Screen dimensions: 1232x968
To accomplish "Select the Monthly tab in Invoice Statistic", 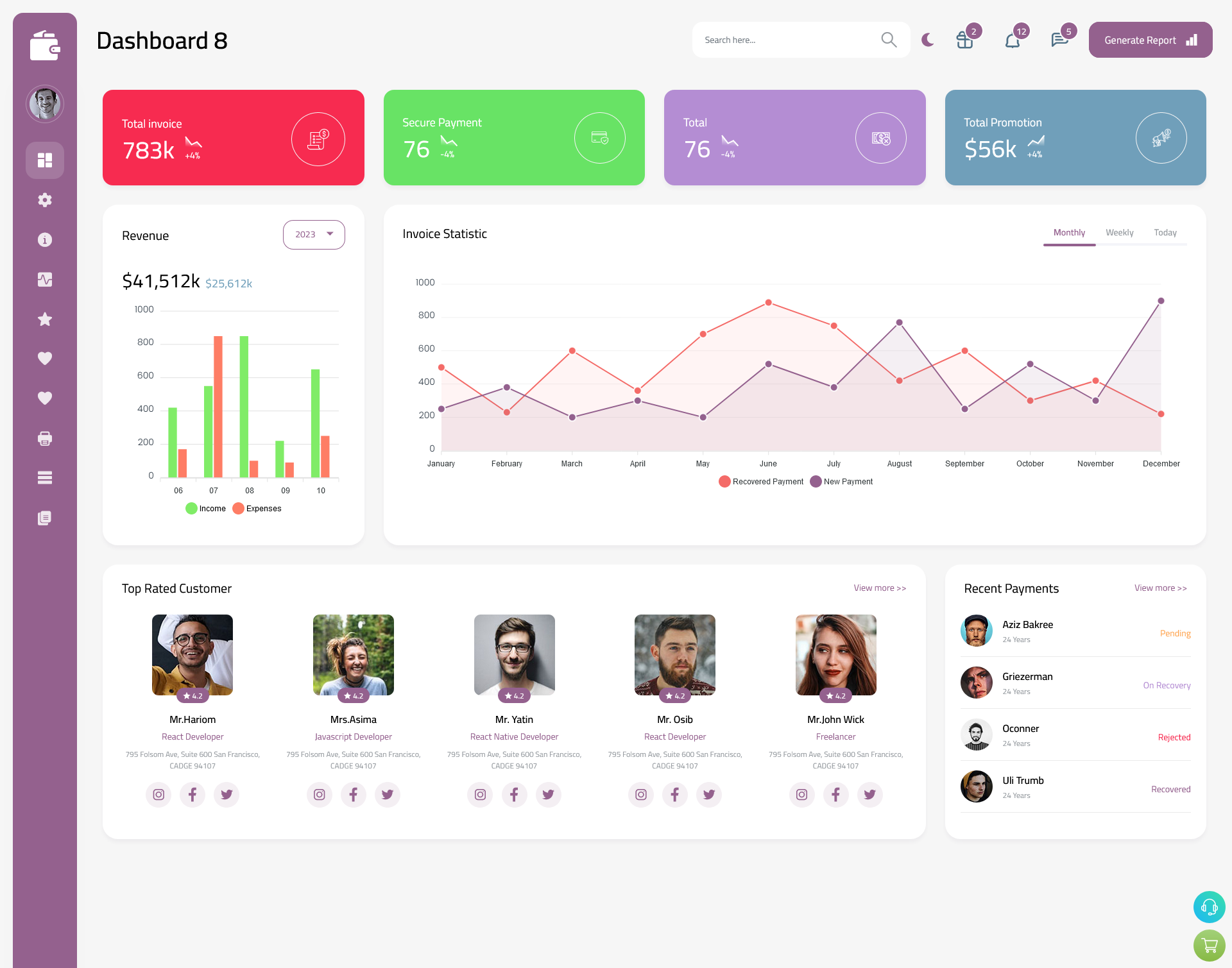I will (1069, 232).
